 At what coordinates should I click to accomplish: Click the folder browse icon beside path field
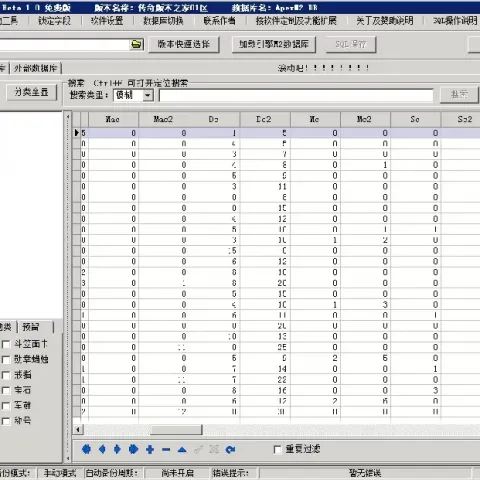136,44
